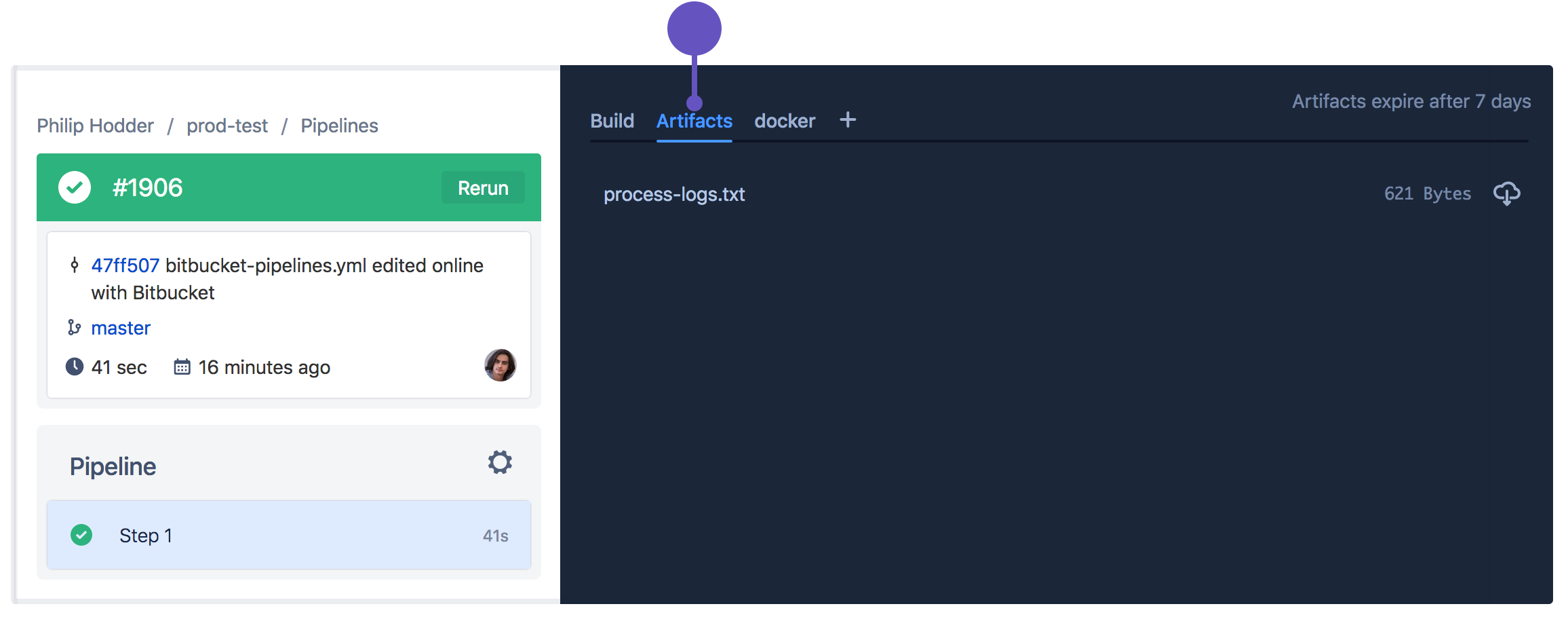This screenshot has height=619, width=1568.
Task: Click the Pipeline section heading
Action: coord(113,467)
